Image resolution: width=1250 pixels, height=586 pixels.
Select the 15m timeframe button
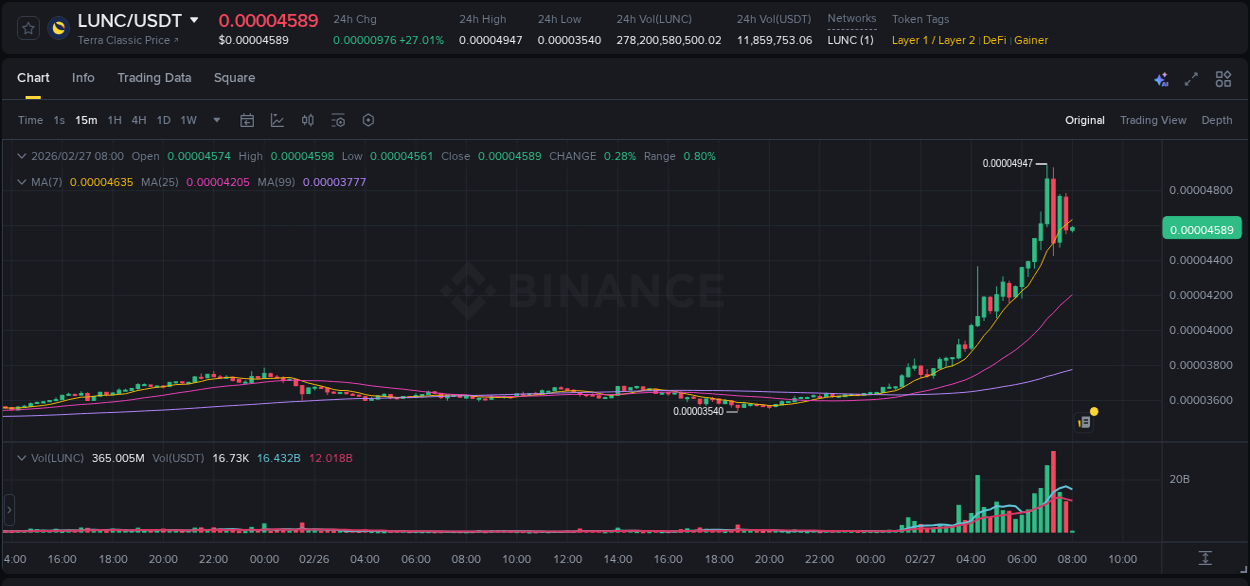86,120
